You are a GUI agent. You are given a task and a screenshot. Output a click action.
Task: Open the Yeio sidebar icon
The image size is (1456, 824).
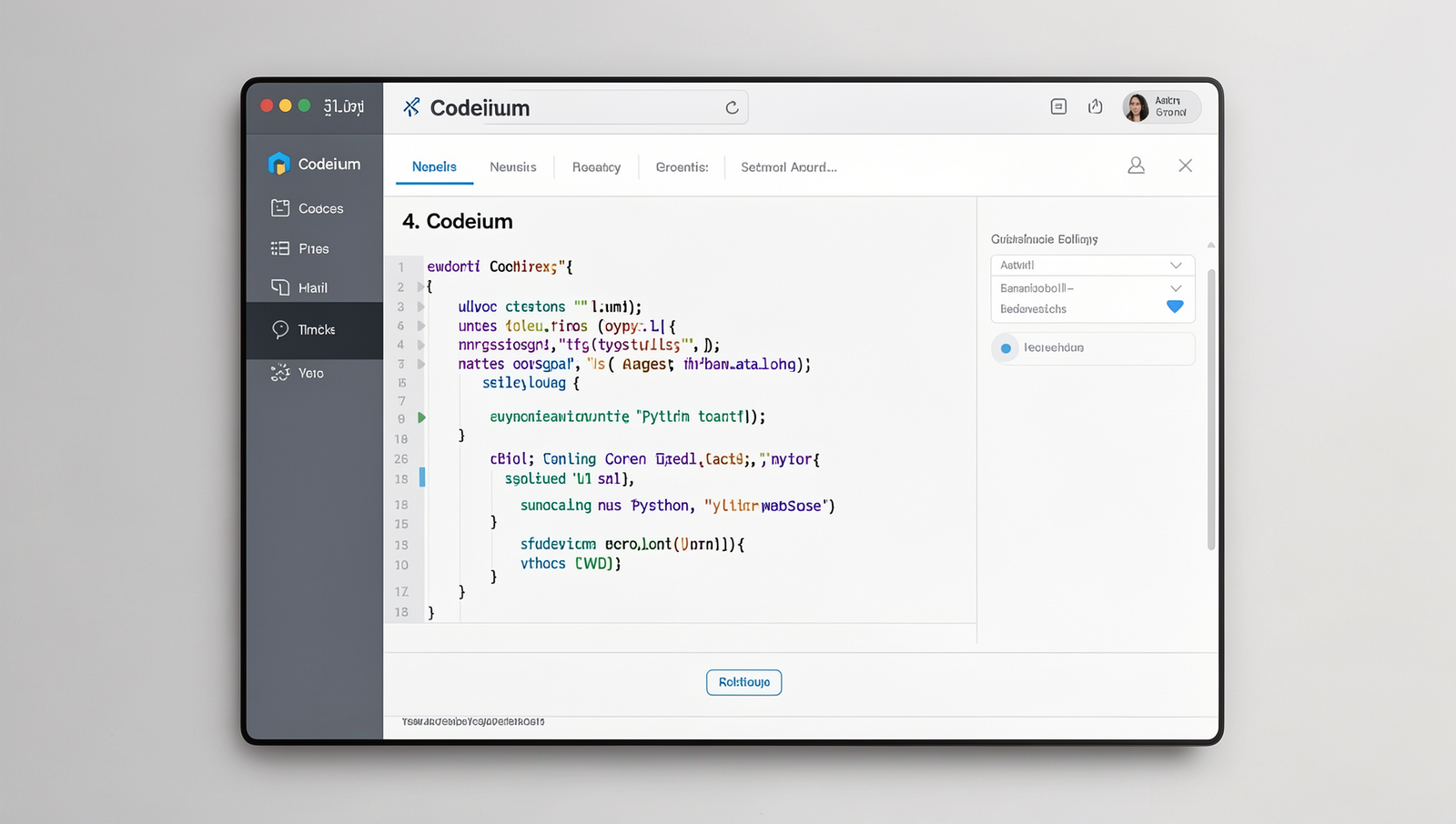point(280,373)
